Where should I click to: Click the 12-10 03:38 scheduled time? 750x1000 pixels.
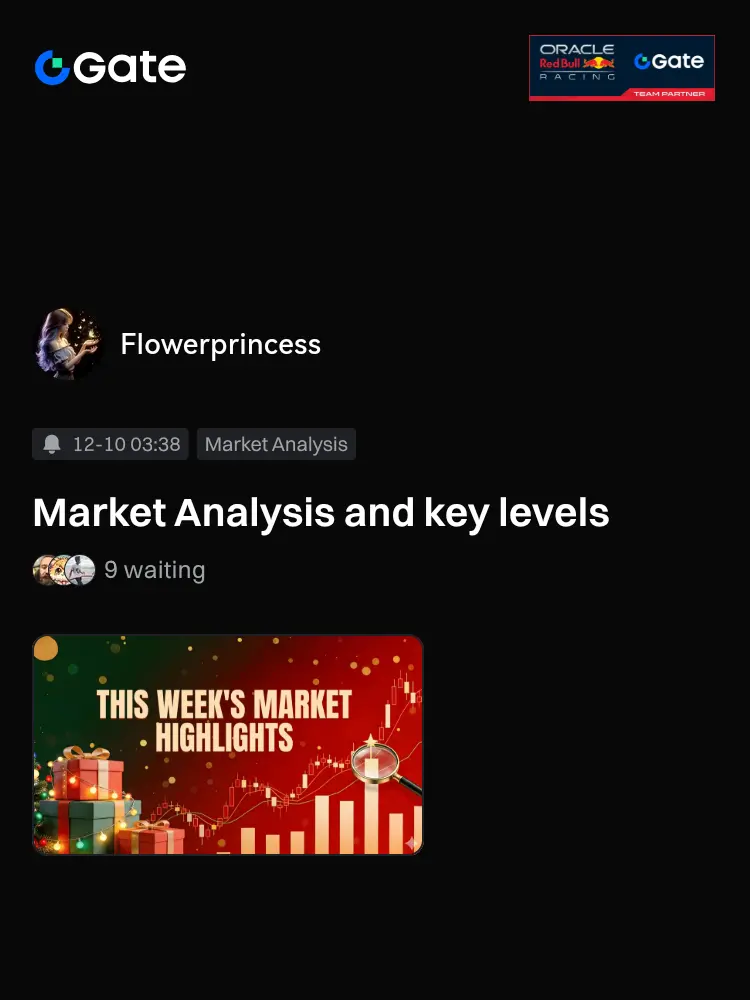click(x=126, y=444)
